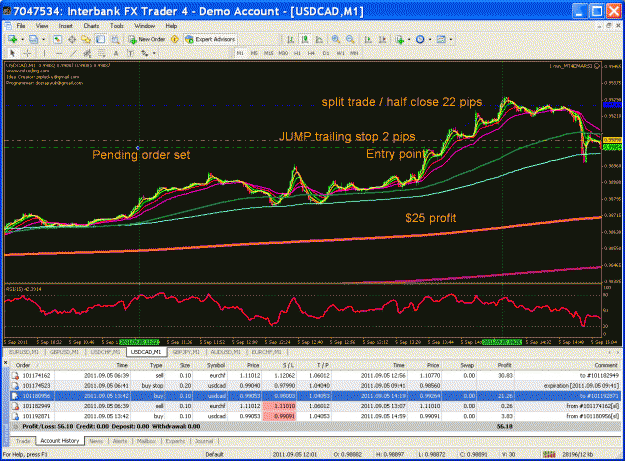The image size is (625, 461).
Task: Zoom in on the chart
Action: coord(336,39)
